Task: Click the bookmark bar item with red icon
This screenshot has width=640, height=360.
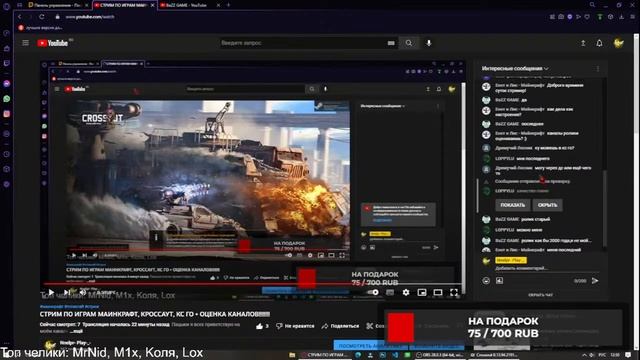Action: tap(40, 28)
